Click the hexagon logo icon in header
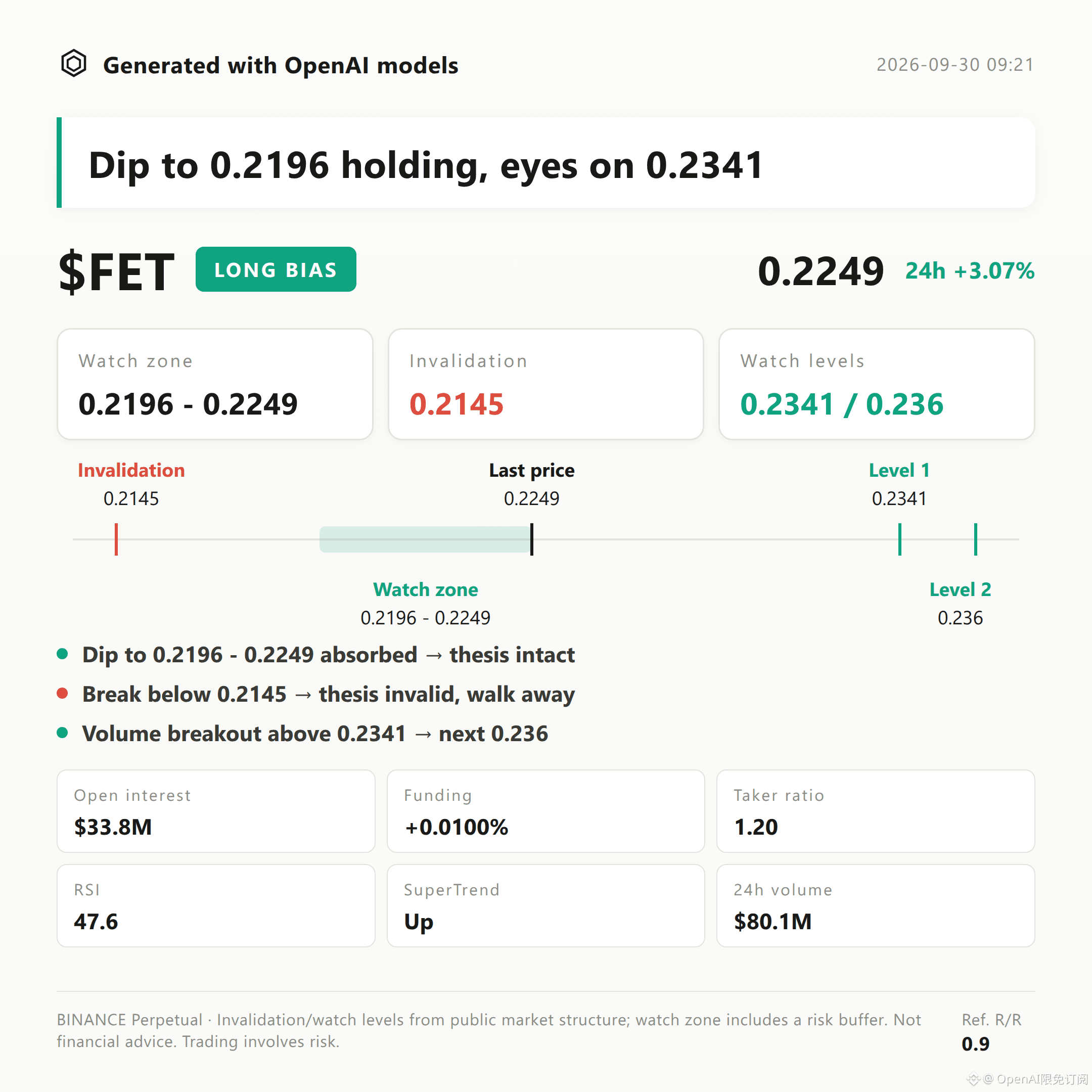 pyautogui.click(x=73, y=63)
